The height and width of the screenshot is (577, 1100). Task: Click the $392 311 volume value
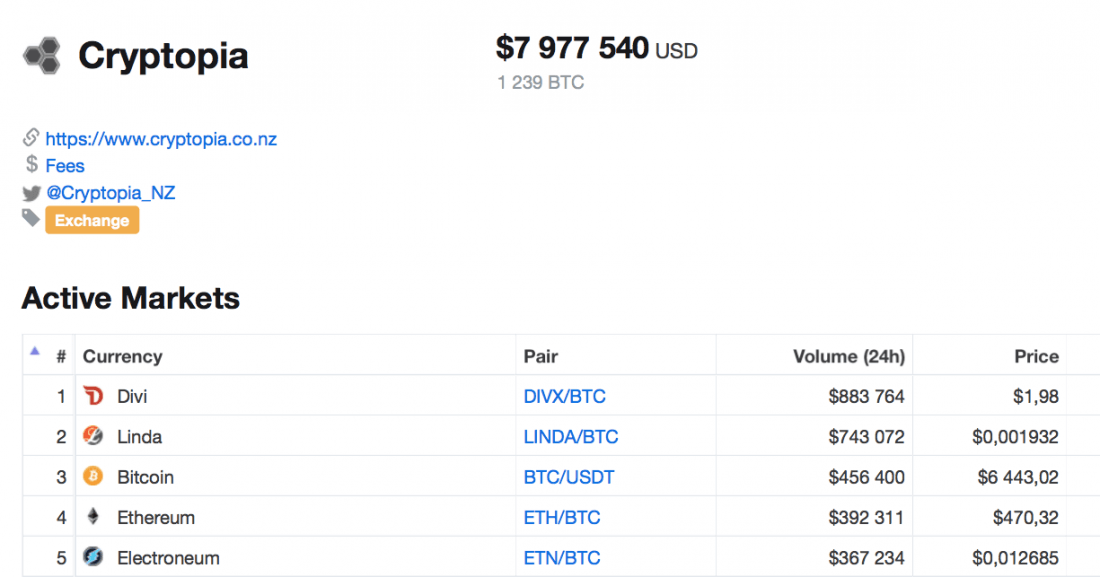[x=866, y=517]
